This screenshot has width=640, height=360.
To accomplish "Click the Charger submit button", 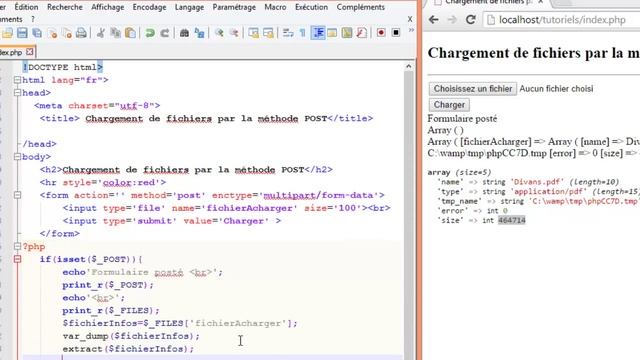I will pos(449,105).
